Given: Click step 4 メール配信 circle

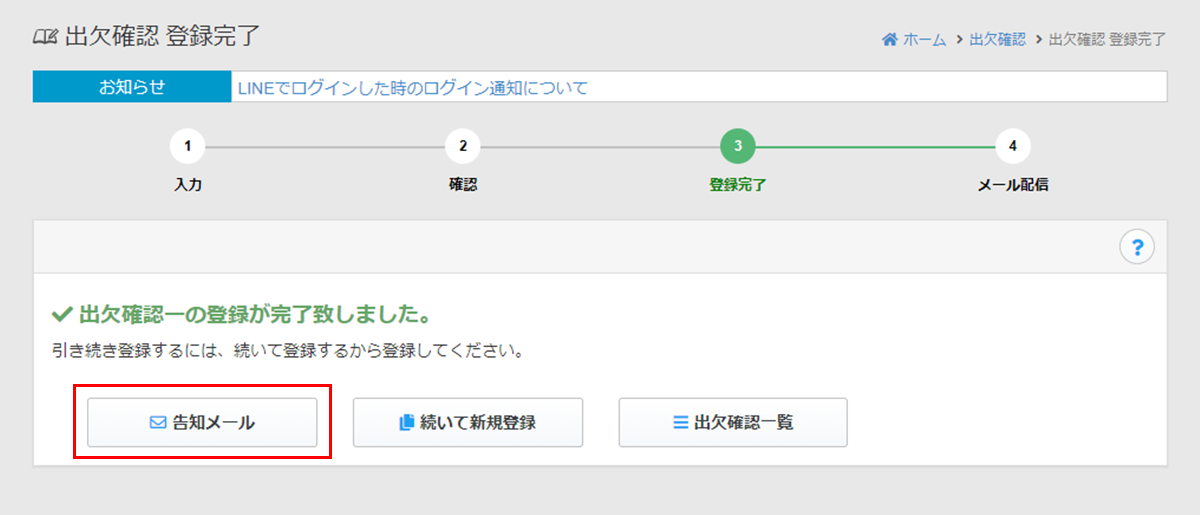Looking at the screenshot, I should point(1012,146).
